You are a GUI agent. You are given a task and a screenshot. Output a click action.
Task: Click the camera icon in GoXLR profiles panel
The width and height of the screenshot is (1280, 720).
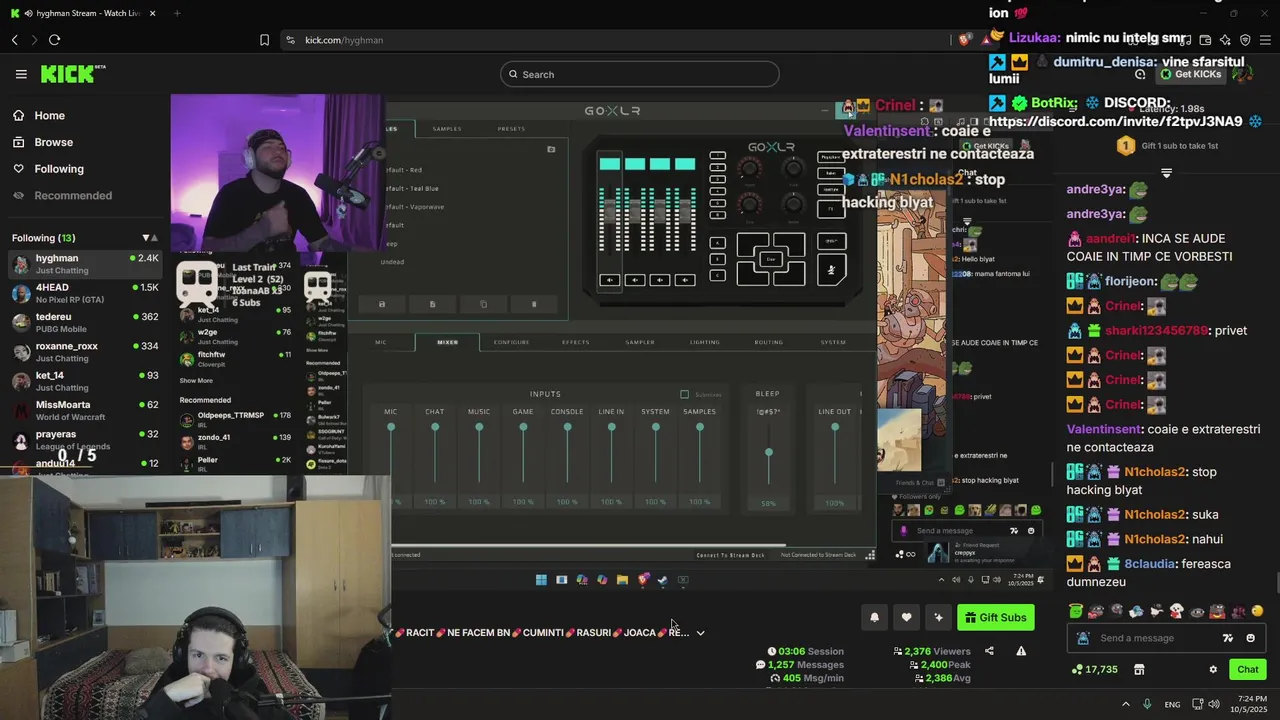click(551, 149)
